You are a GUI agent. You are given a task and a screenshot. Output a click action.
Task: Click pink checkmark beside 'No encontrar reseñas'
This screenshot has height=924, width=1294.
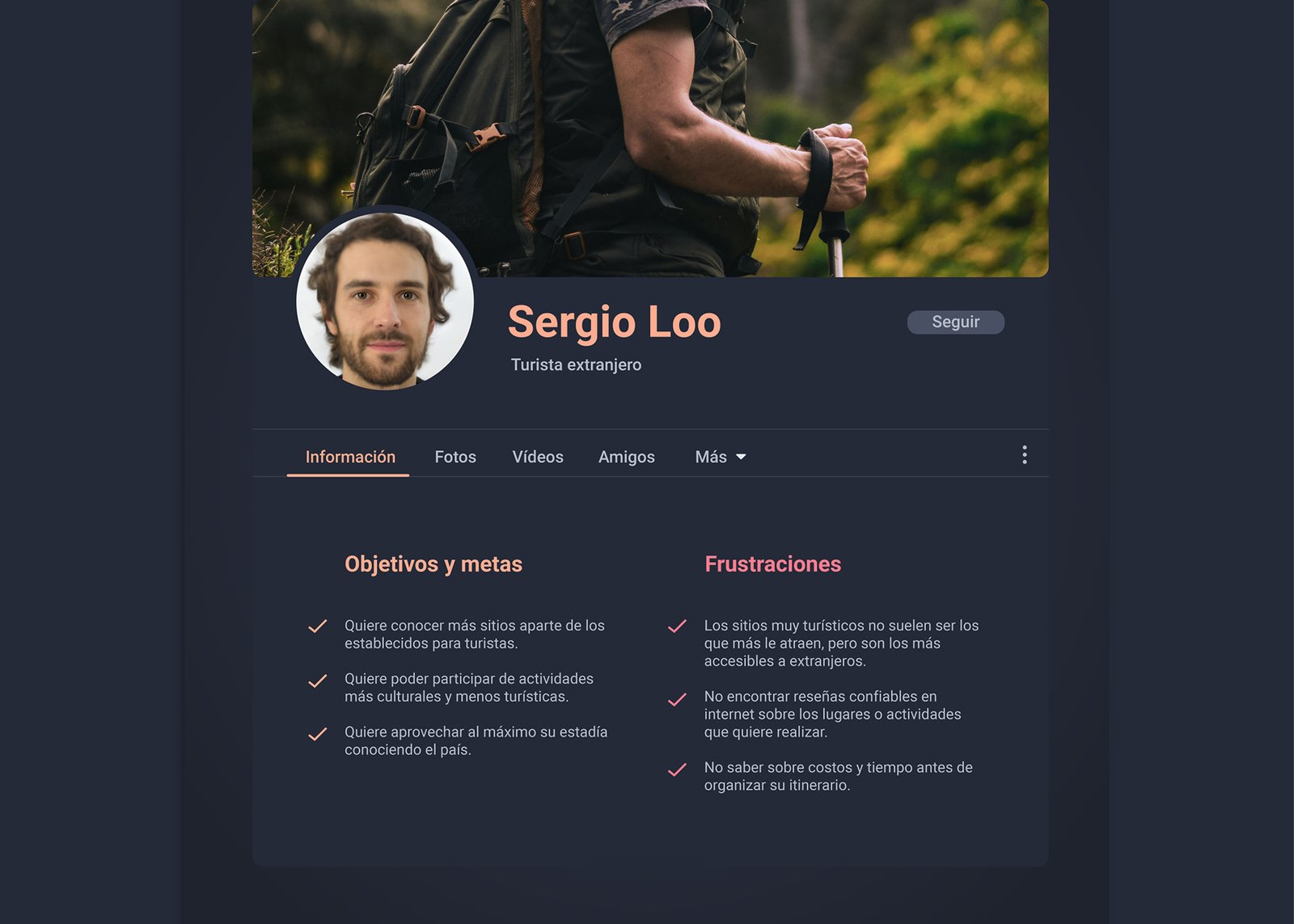pyautogui.click(x=677, y=699)
